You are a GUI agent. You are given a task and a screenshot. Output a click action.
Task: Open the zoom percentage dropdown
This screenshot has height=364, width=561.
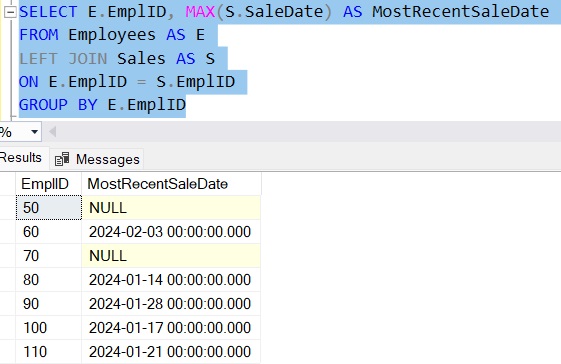[x=34, y=132]
